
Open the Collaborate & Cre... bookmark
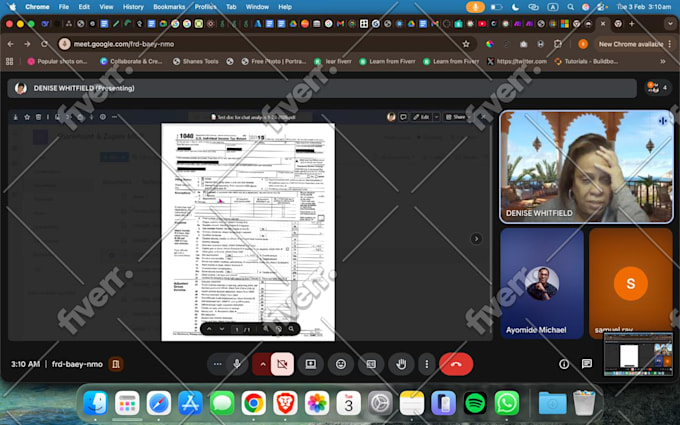click(x=131, y=61)
